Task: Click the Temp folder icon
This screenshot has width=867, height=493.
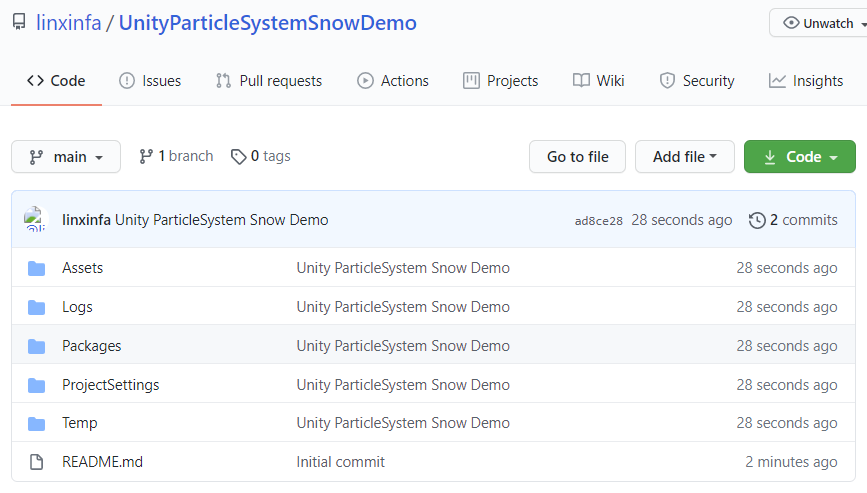Action: [x=36, y=424]
